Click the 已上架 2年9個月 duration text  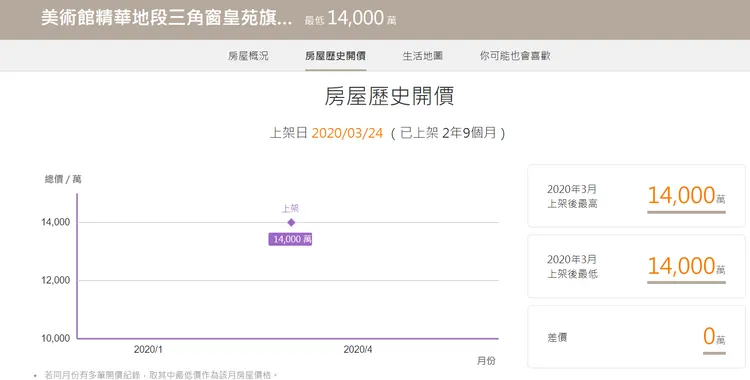pyautogui.click(x=448, y=133)
